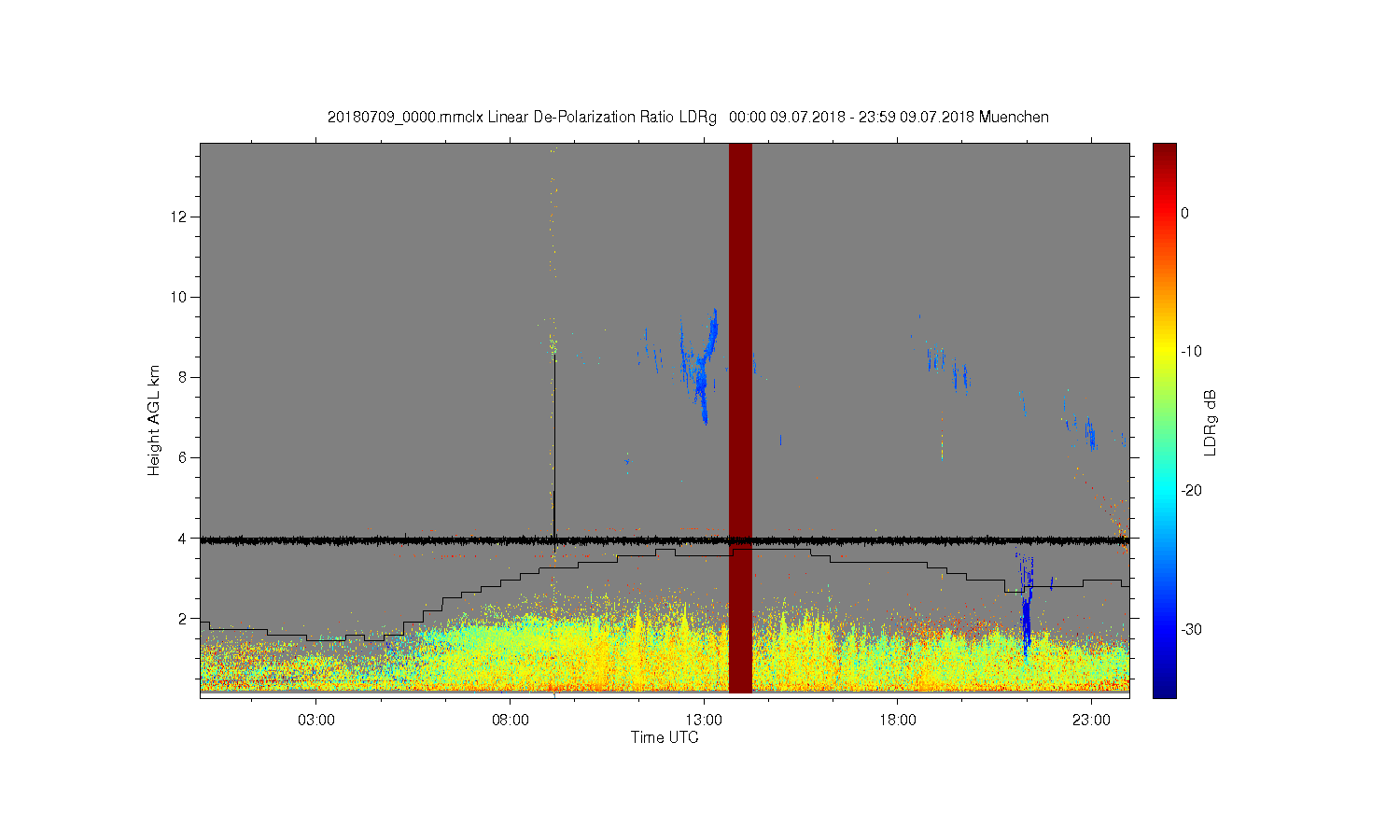Click the dark red vertical data-gap band
This screenshot has width=1400, height=840.
point(740,418)
